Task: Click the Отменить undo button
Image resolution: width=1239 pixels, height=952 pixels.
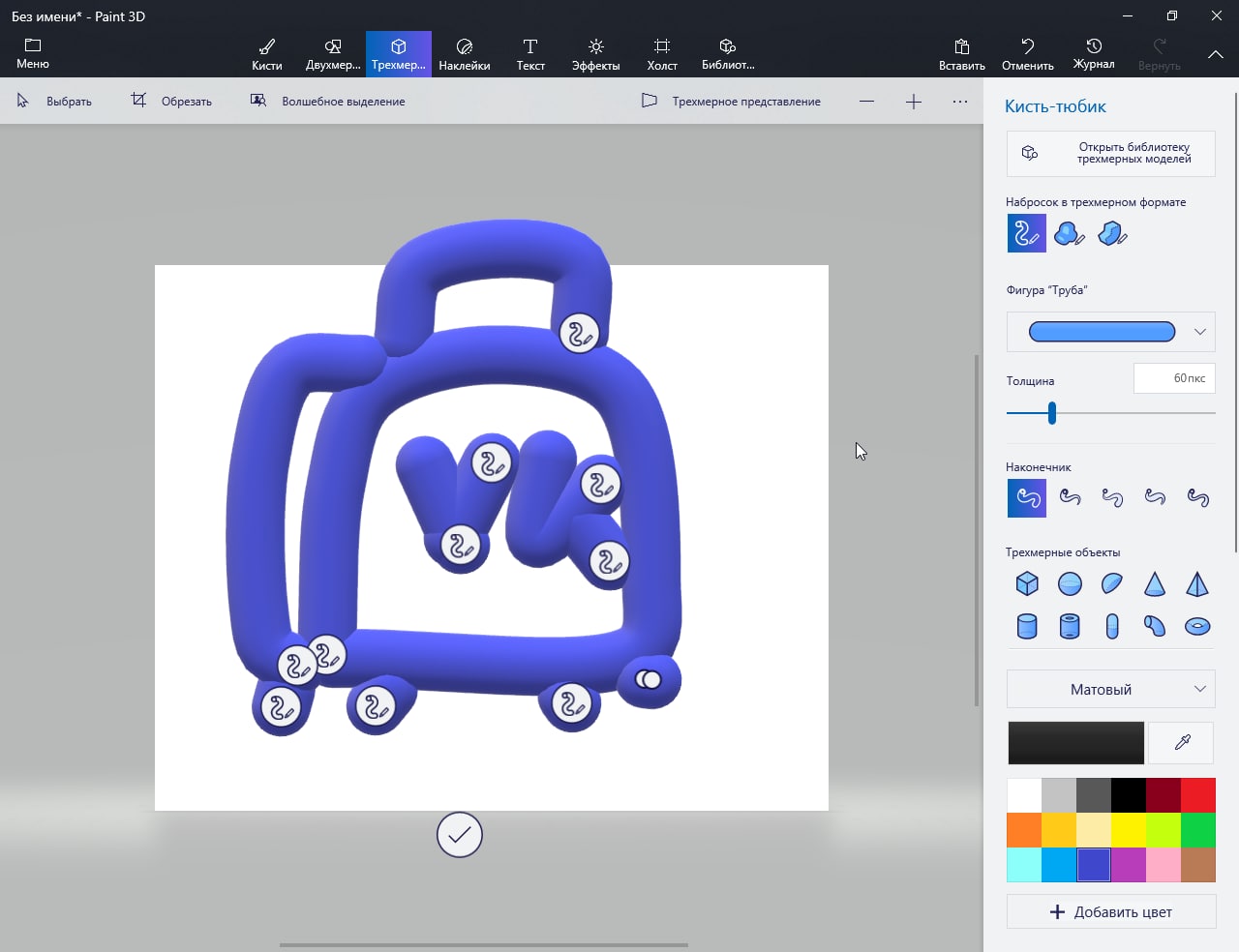Action: (1028, 54)
